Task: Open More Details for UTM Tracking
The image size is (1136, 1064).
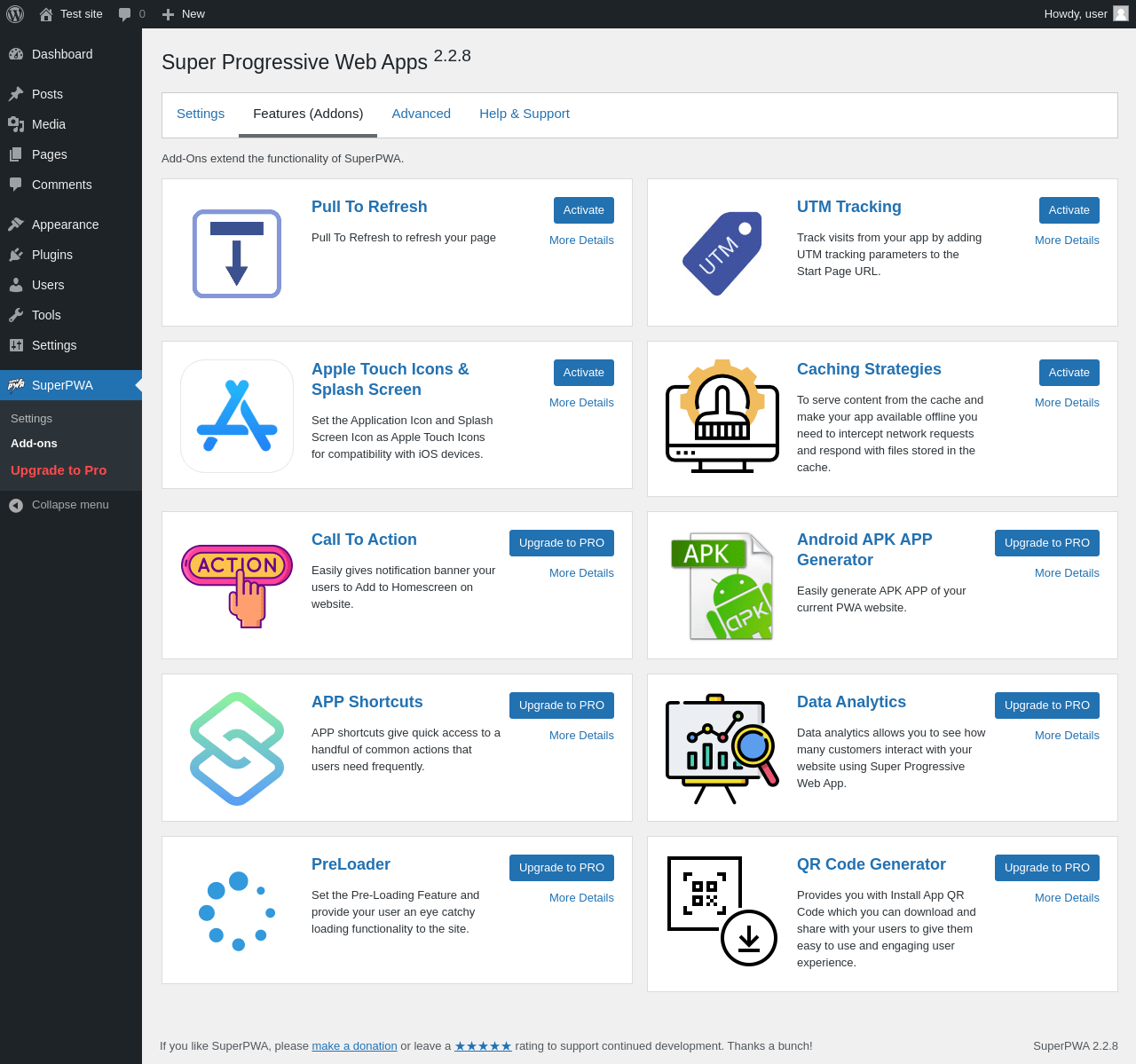Action: pos(1067,240)
